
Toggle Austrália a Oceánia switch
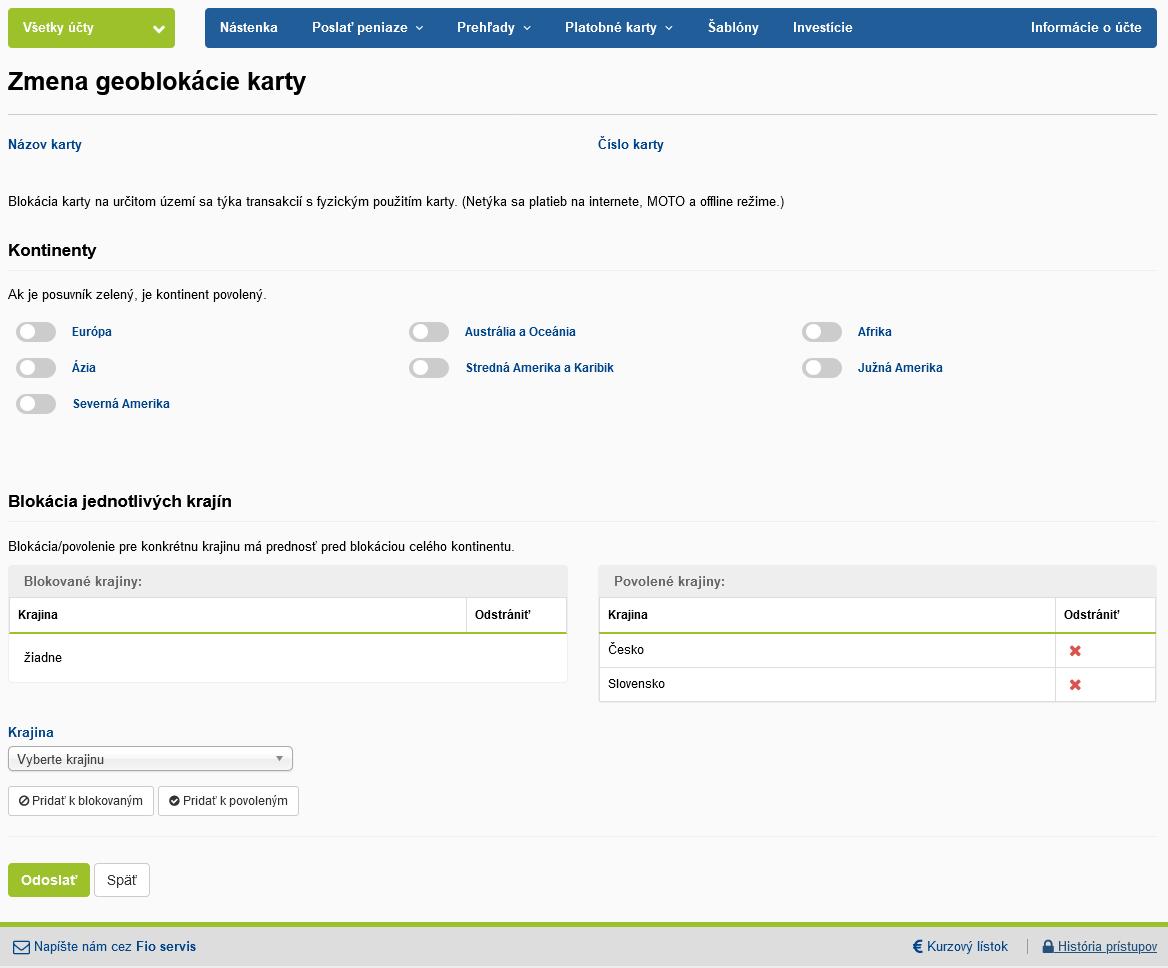tap(429, 332)
